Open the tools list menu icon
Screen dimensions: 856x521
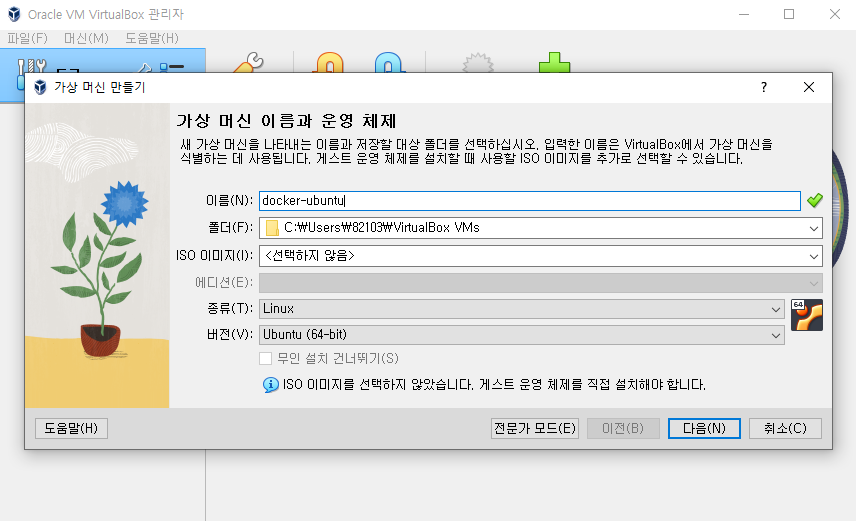172,67
